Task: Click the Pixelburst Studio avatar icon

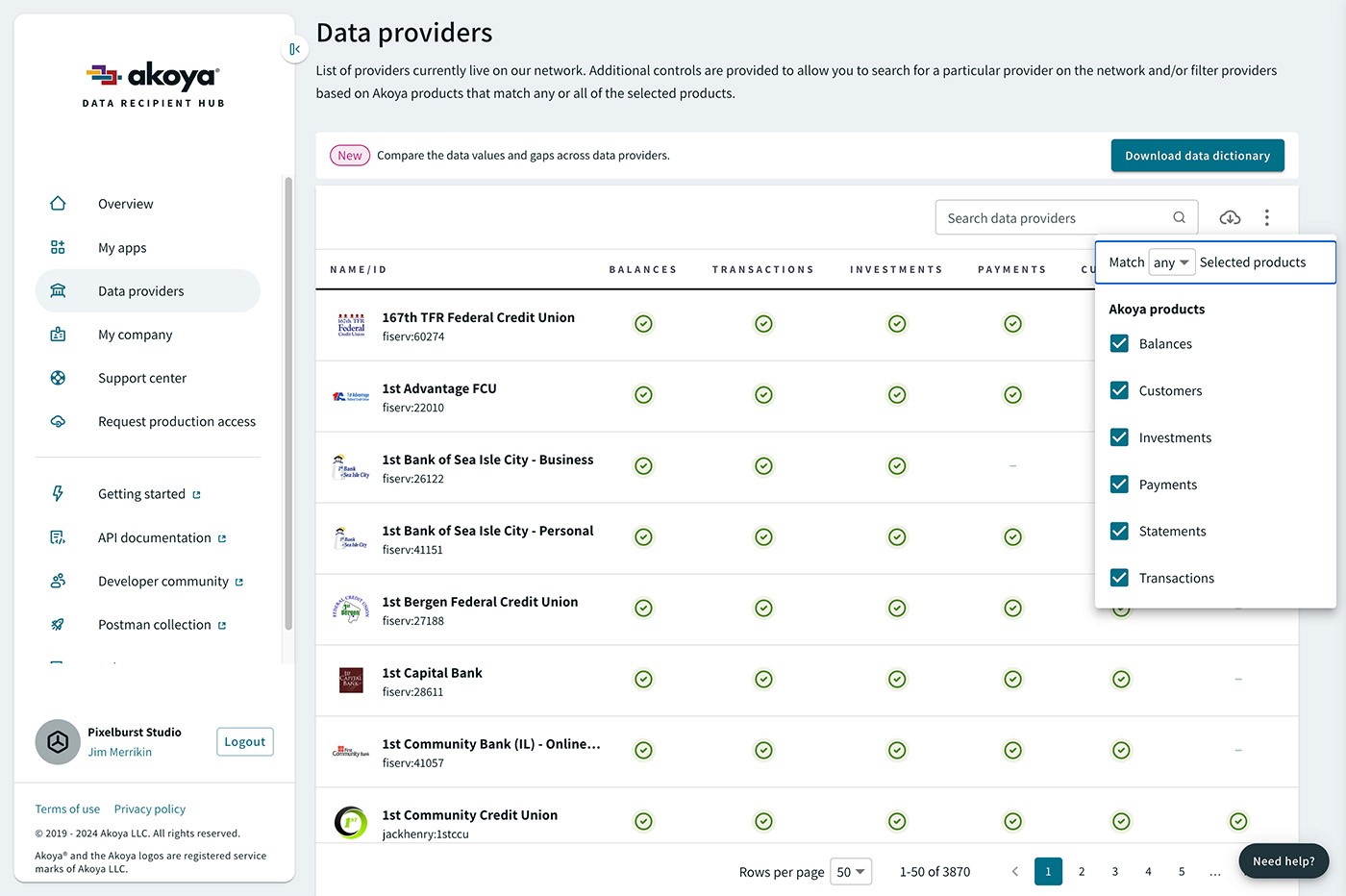Action: pyautogui.click(x=58, y=742)
